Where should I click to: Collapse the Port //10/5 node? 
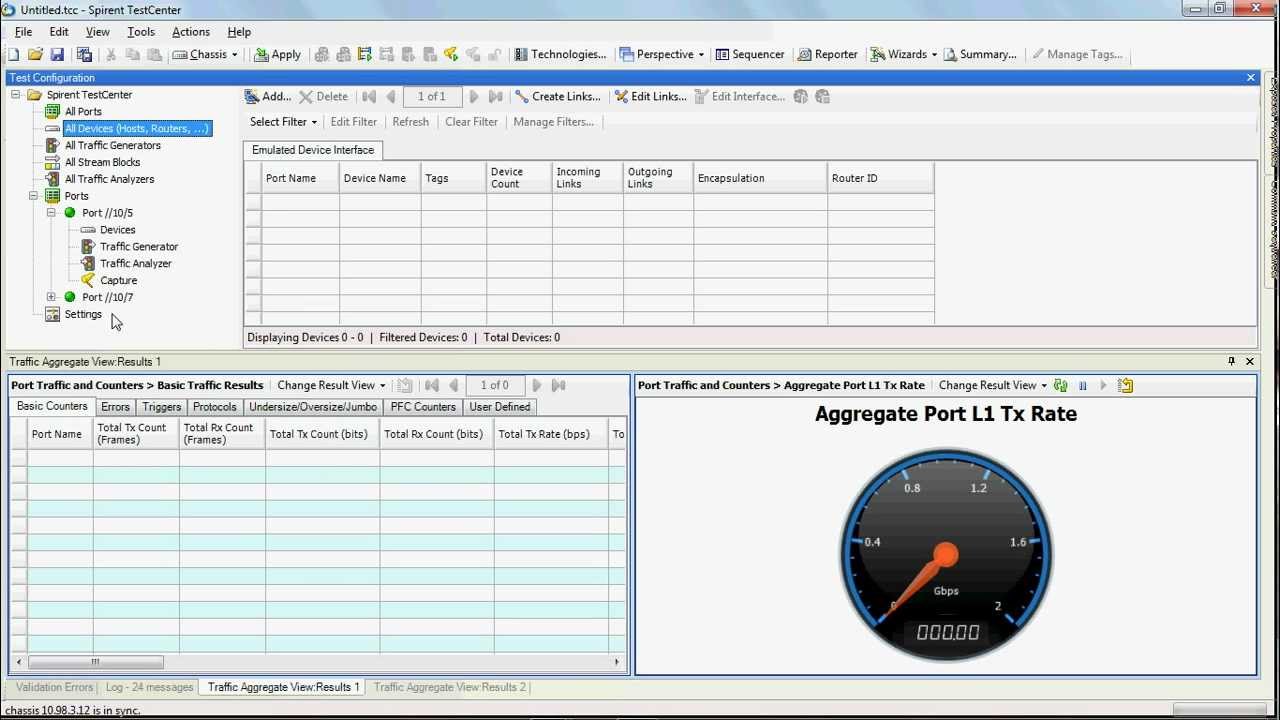tap(51, 213)
